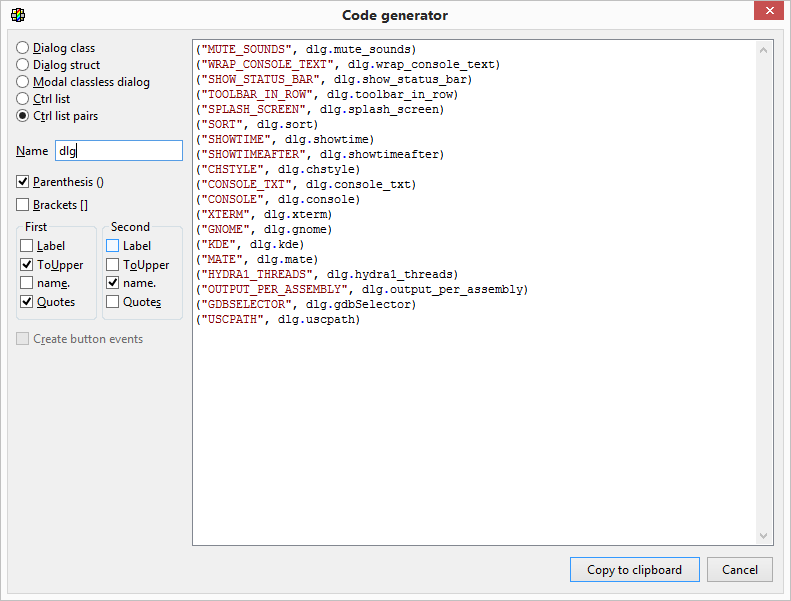This screenshot has width=791, height=601.
Task: Check Label in the Second group
Action: [113, 246]
